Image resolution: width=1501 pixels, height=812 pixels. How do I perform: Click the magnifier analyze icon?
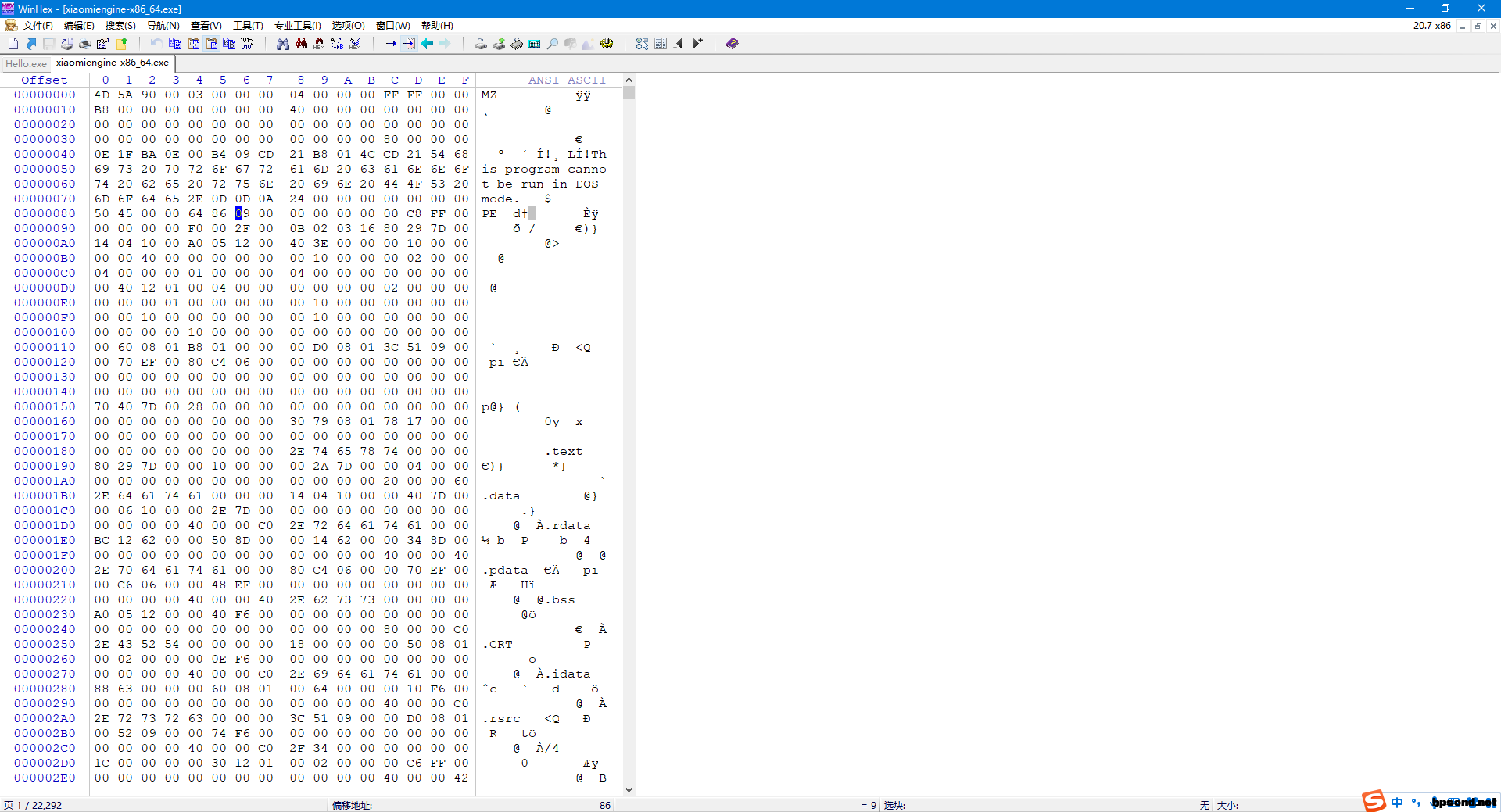coord(553,44)
